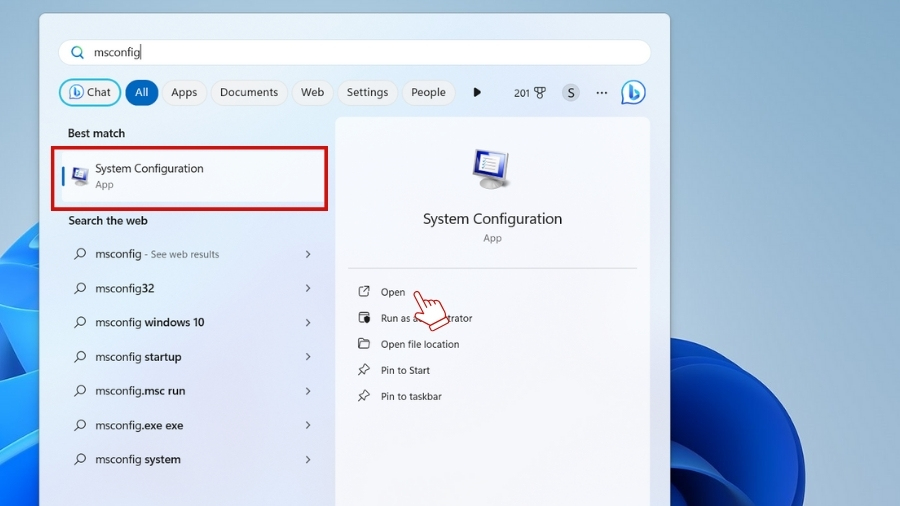Click Run as administrator option
900x506 pixels.
[426, 318]
